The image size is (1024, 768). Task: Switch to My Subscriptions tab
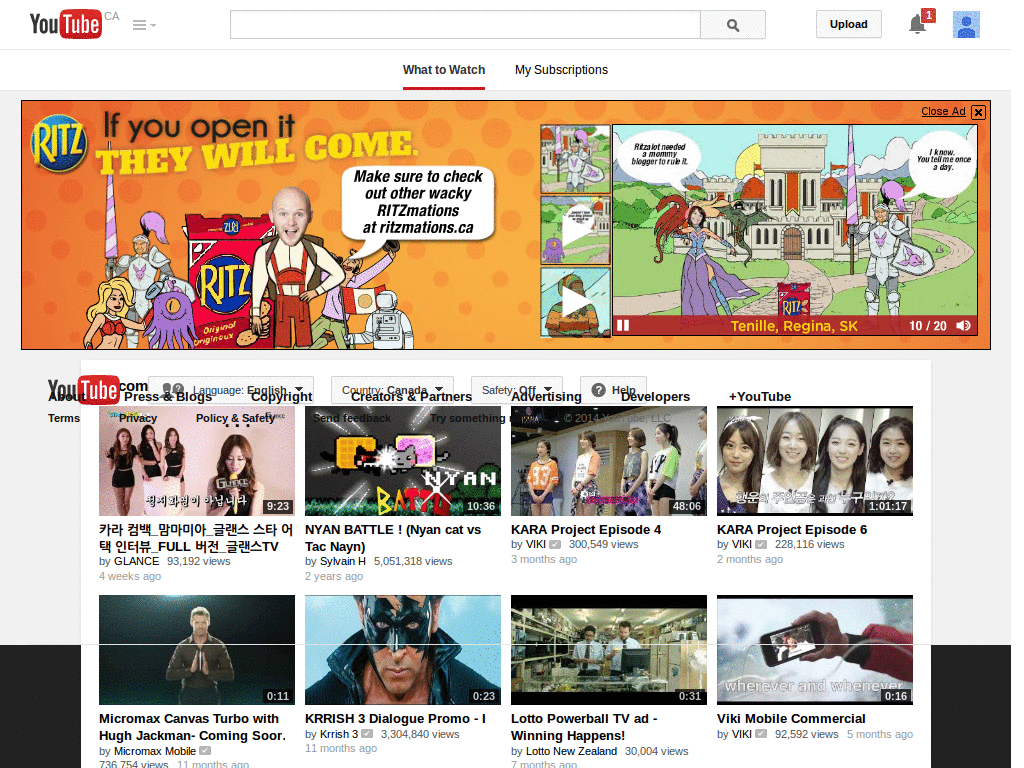[x=561, y=70]
